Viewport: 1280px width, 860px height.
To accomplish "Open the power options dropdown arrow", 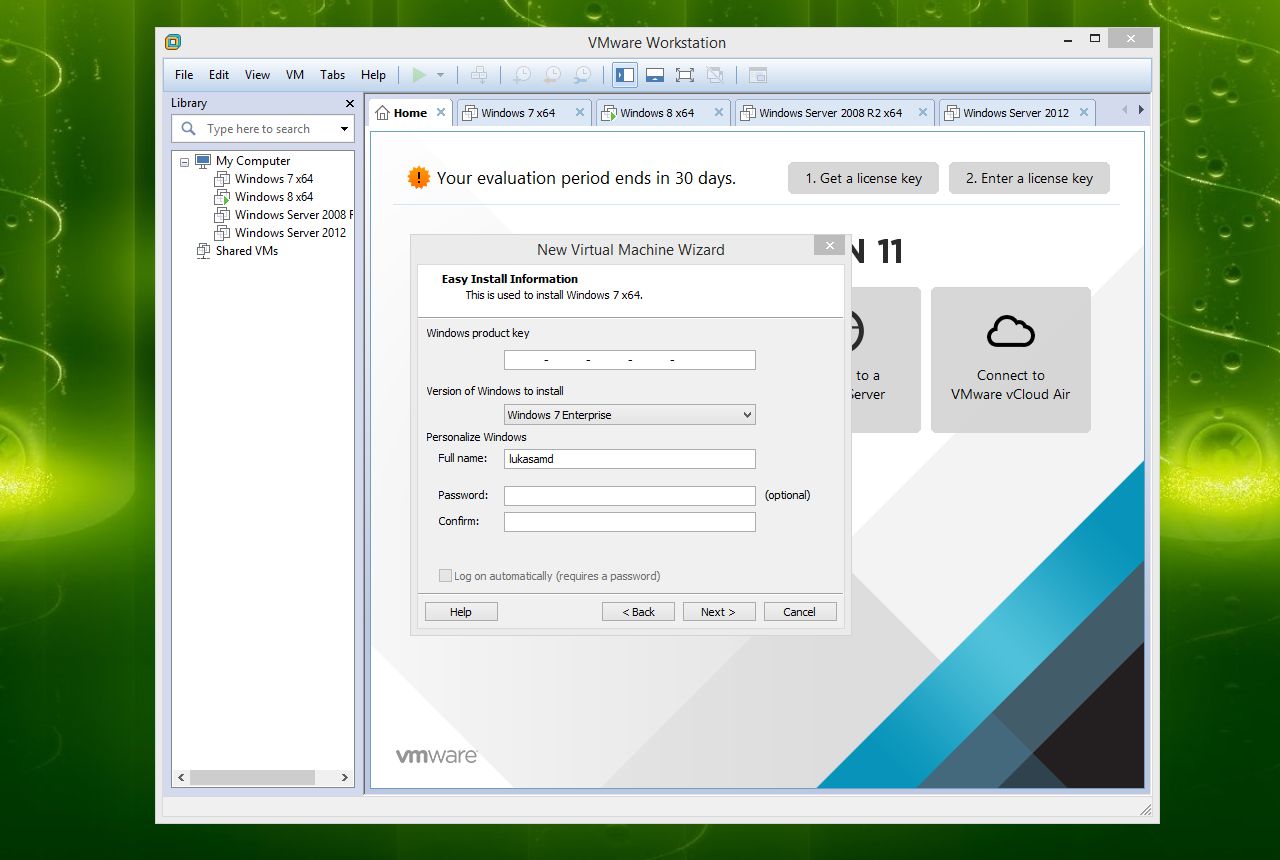I will click(440, 75).
